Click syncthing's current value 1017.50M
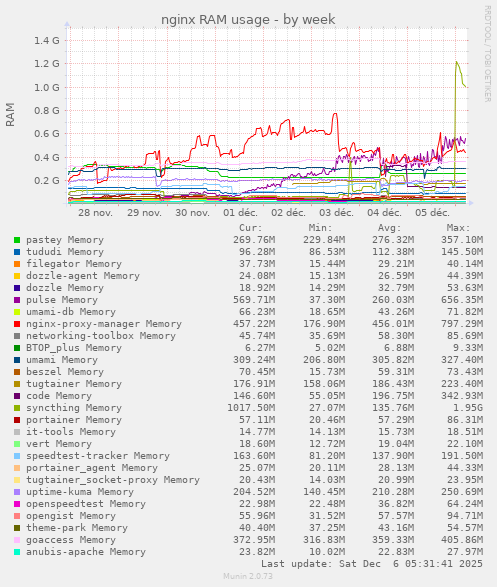 [251, 408]
